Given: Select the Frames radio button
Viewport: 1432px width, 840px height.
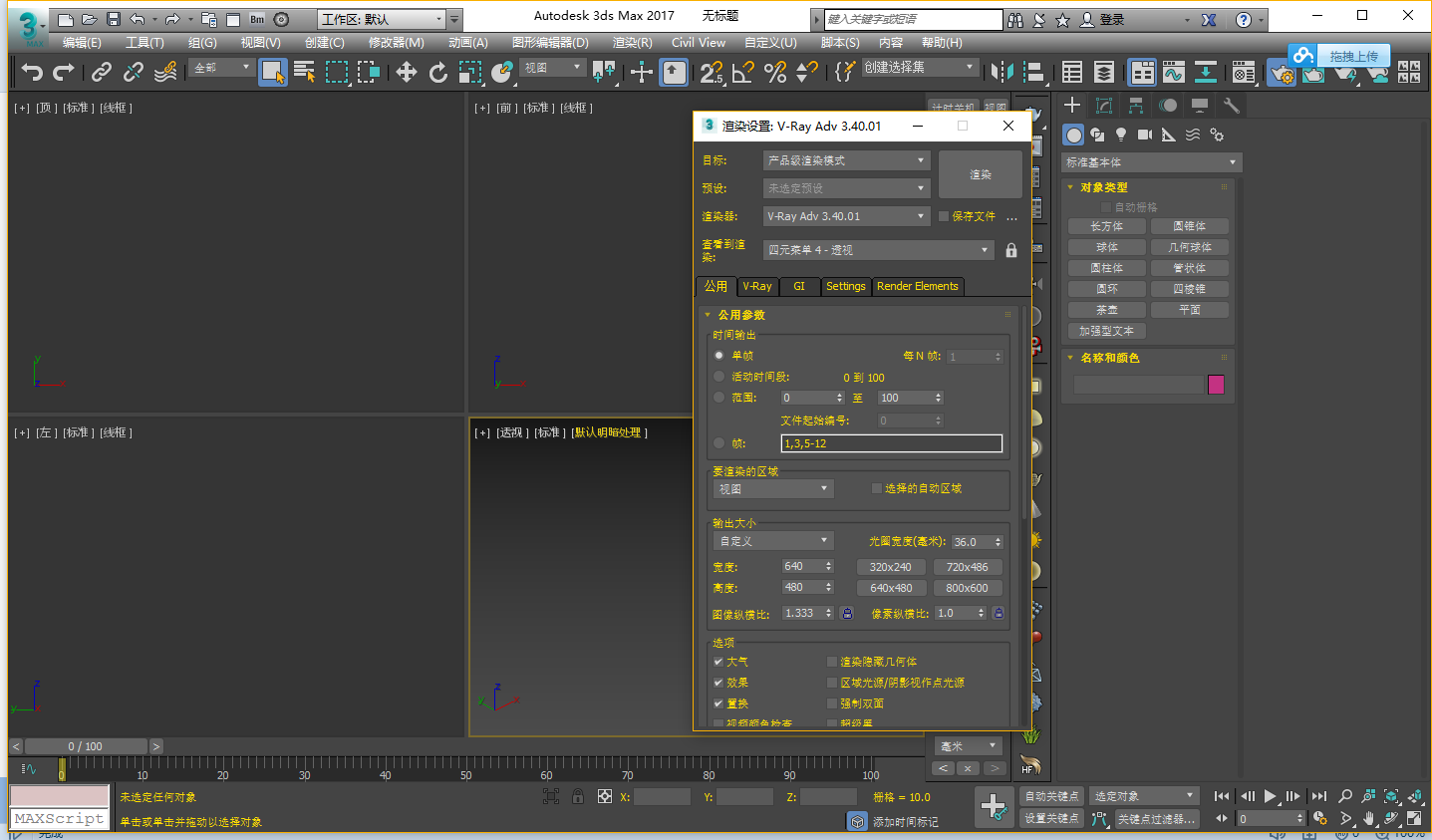Looking at the screenshot, I should click(718, 443).
